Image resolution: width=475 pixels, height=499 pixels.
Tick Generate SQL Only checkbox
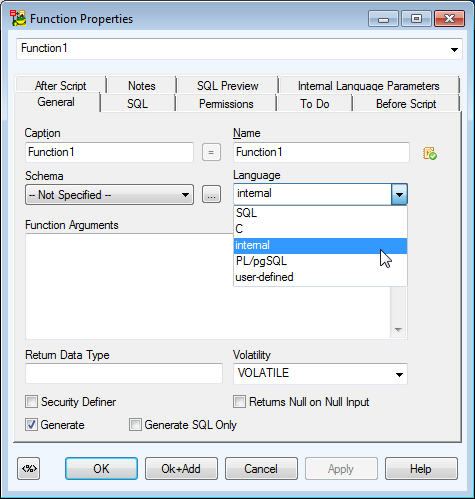point(135,425)
